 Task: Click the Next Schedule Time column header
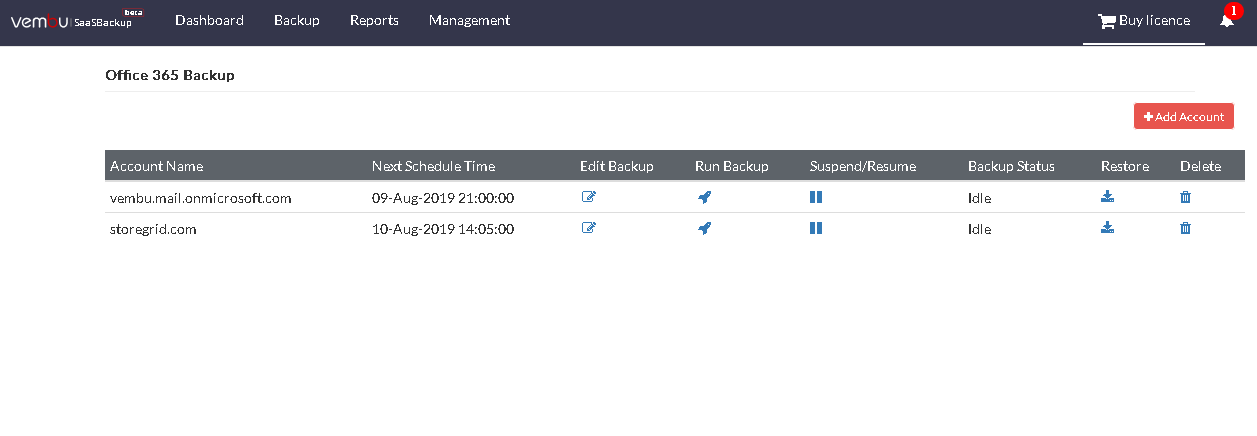tap(433, 166)
